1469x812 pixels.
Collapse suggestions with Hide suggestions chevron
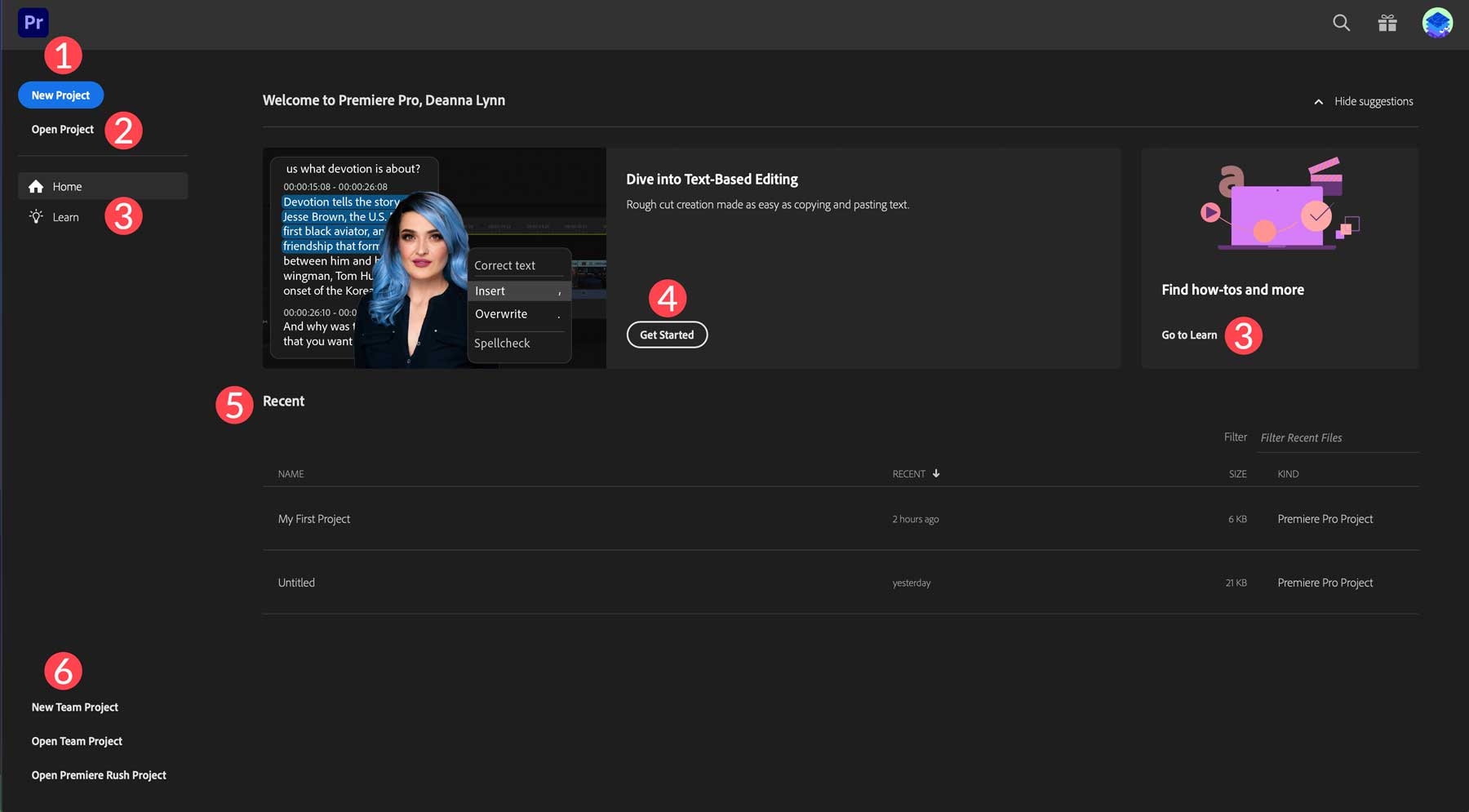tap(1319, 101)
